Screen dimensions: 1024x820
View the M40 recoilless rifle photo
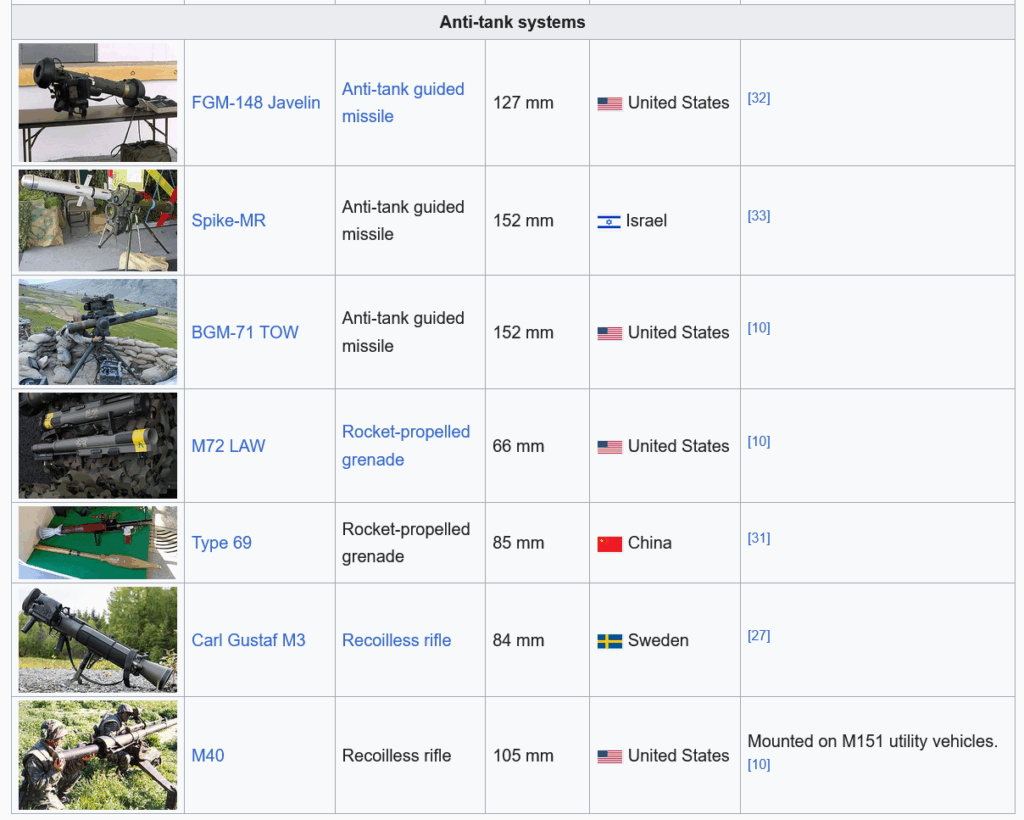pos(98,755)
